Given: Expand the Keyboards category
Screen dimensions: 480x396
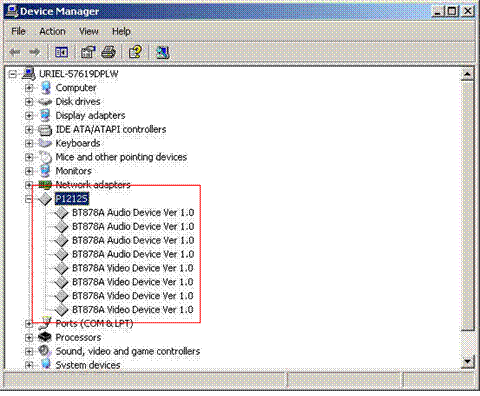Looking at the screenshot, I should [x=29, y=143].
